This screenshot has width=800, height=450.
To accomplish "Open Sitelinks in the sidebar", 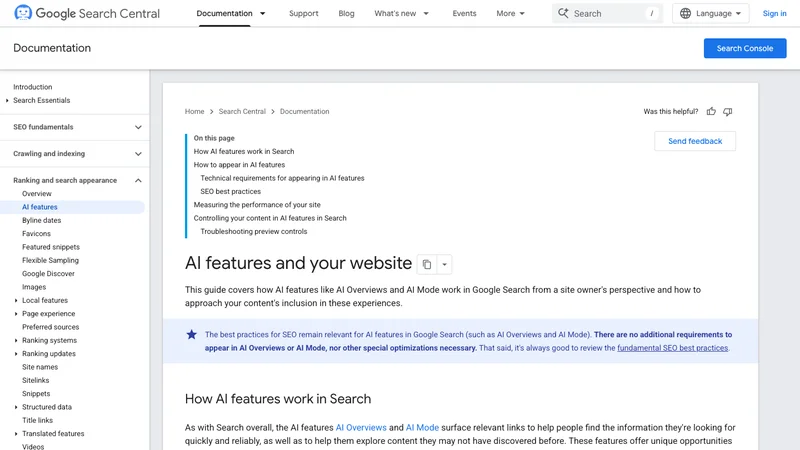I will tap(36, 380).
